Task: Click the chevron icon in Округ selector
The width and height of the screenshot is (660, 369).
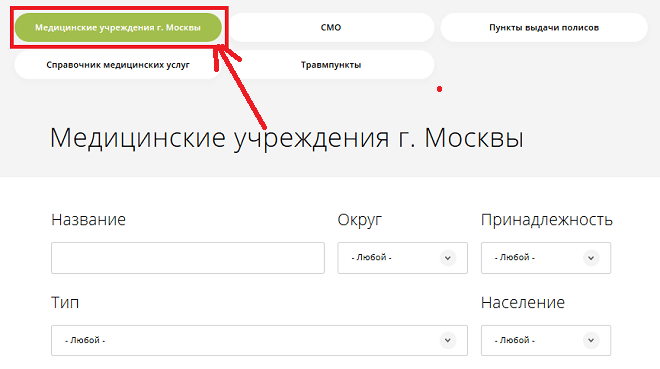Action: pos(448,258)
